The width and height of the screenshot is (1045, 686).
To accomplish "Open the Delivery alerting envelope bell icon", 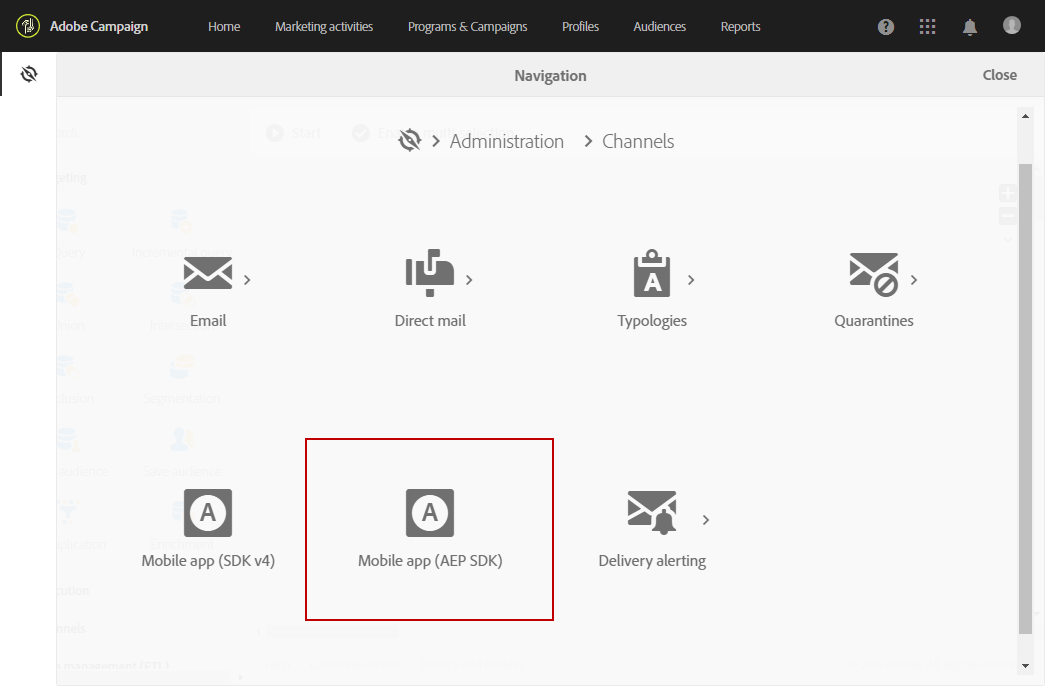I will coord(652,513).
